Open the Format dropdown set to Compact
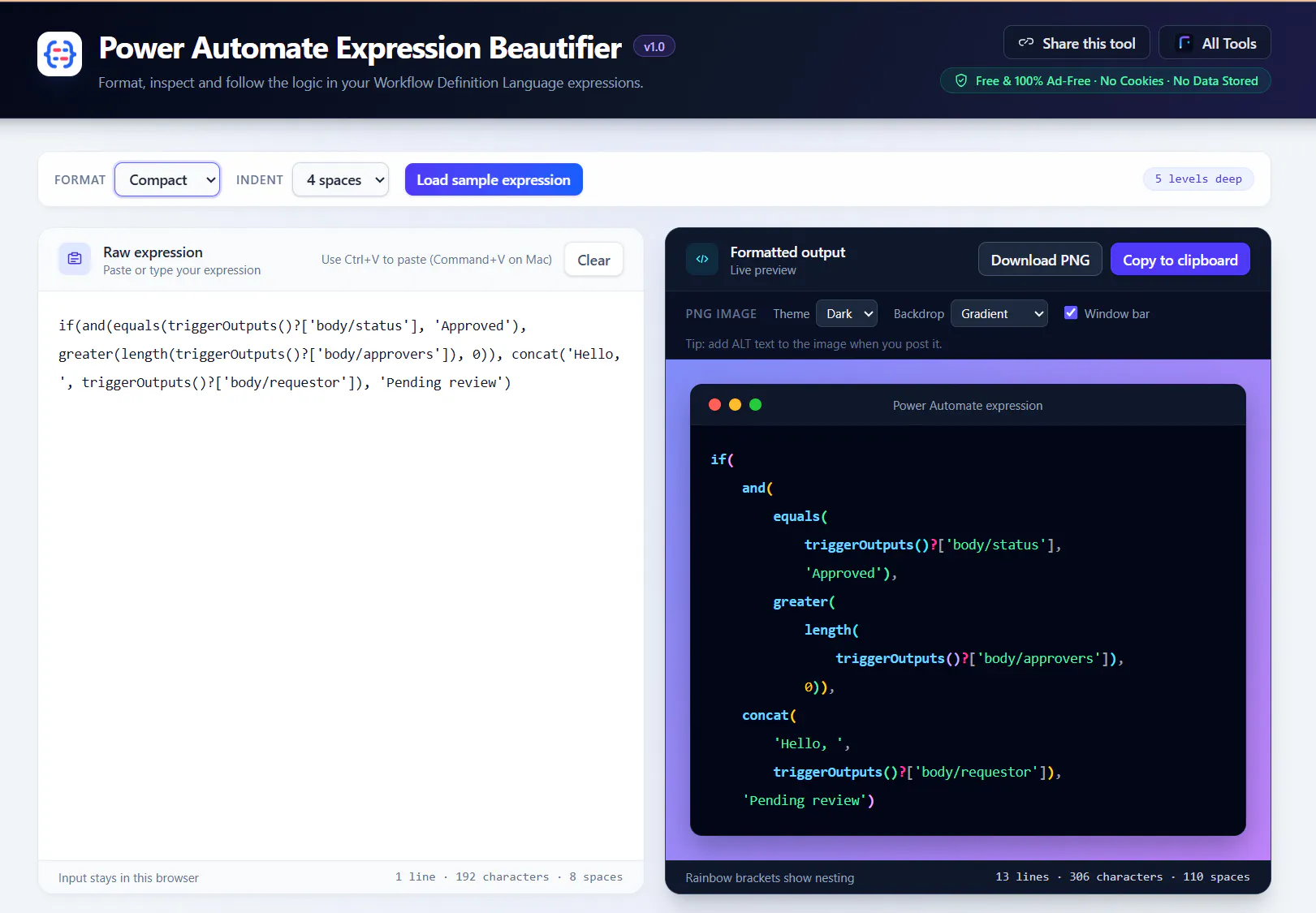This screenshot has width=1316, height=913. pos(167,179)
